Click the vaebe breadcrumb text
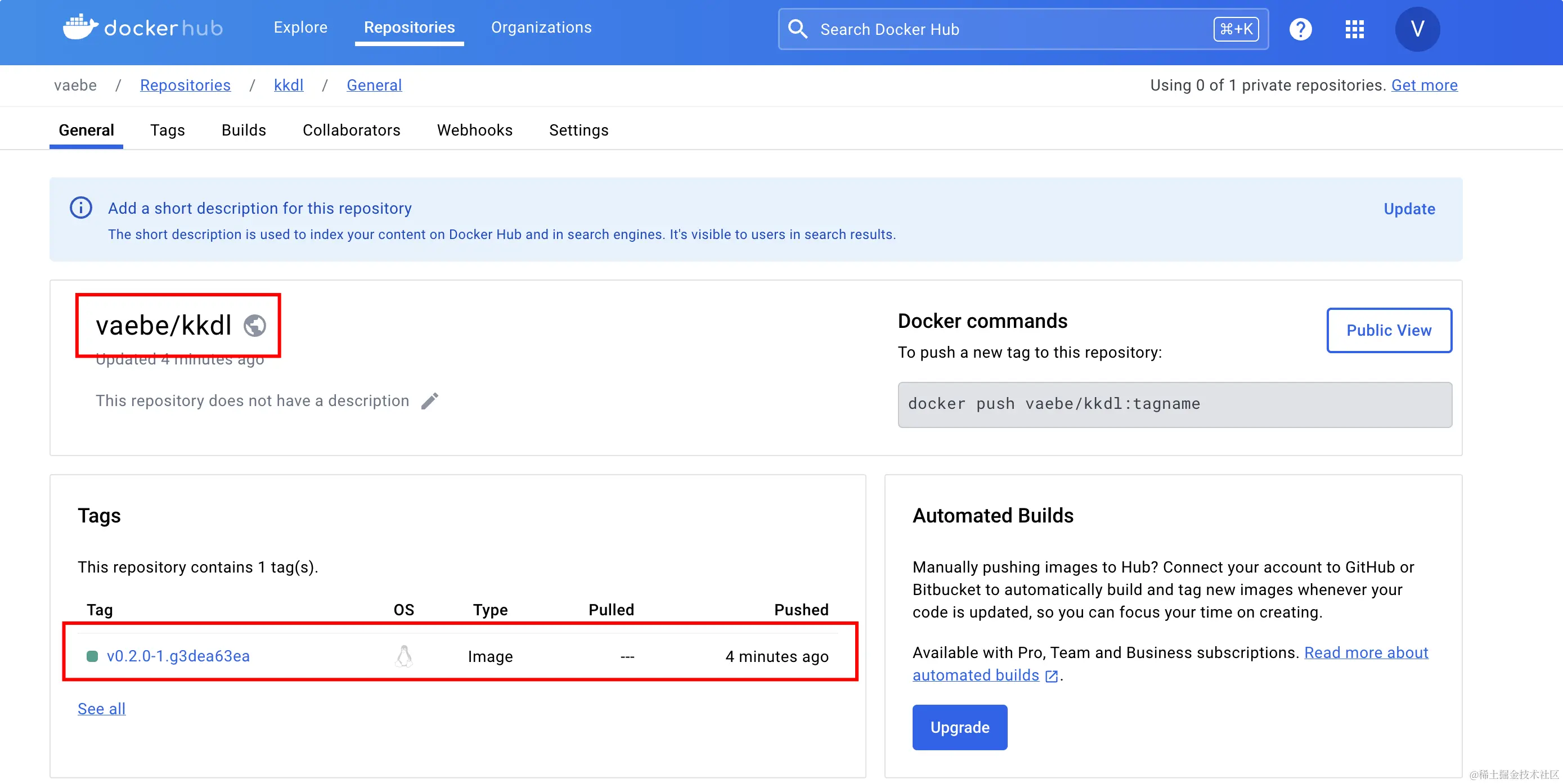Image resolution: width=1563 pixels, height=784 pixels. click(75, 85)
